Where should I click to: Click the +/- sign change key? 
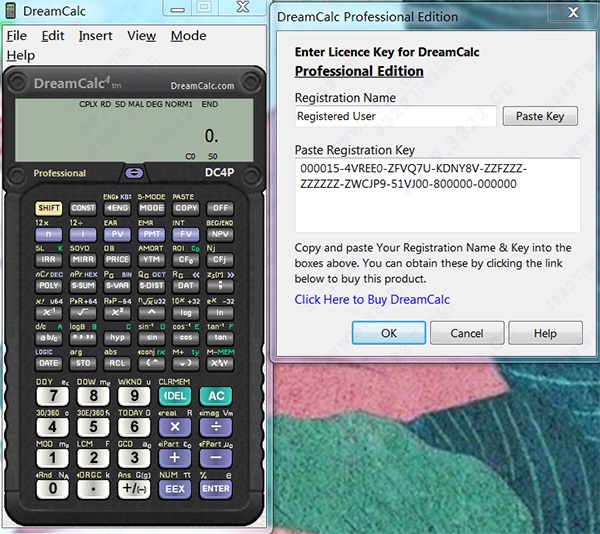[x=134, y=489]
